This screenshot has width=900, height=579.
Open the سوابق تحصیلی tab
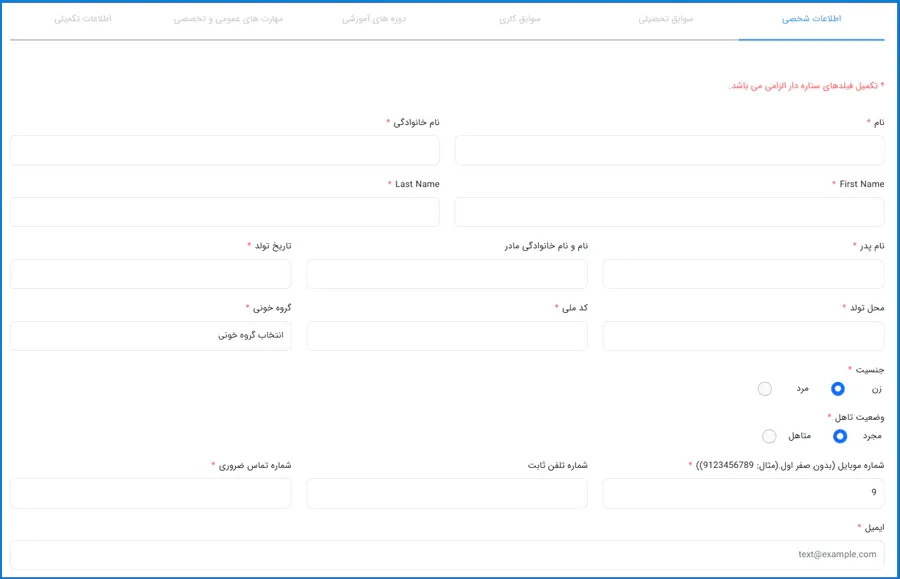[665, 19]
